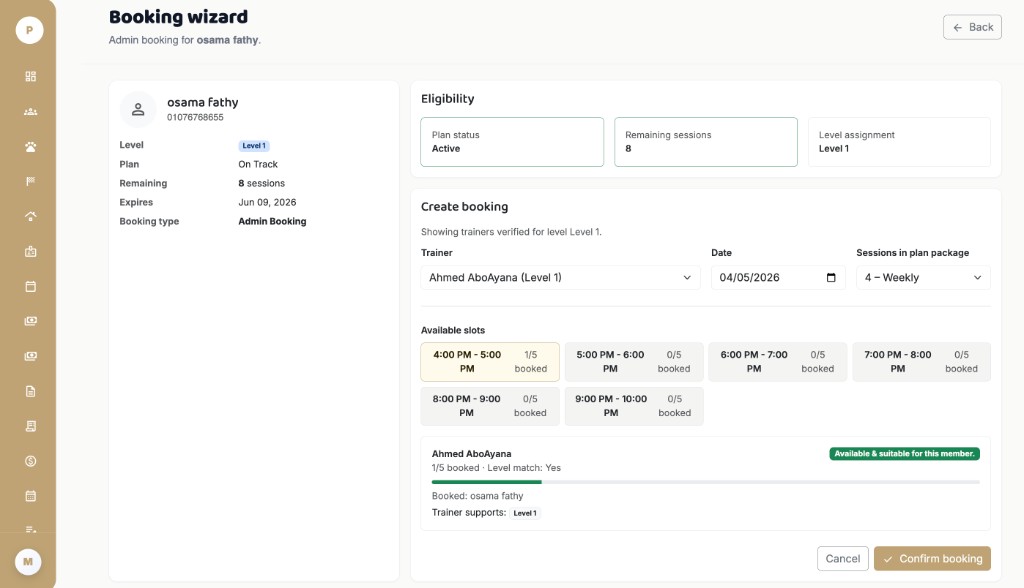Click the member profile person icon

(x=138, y=109)
